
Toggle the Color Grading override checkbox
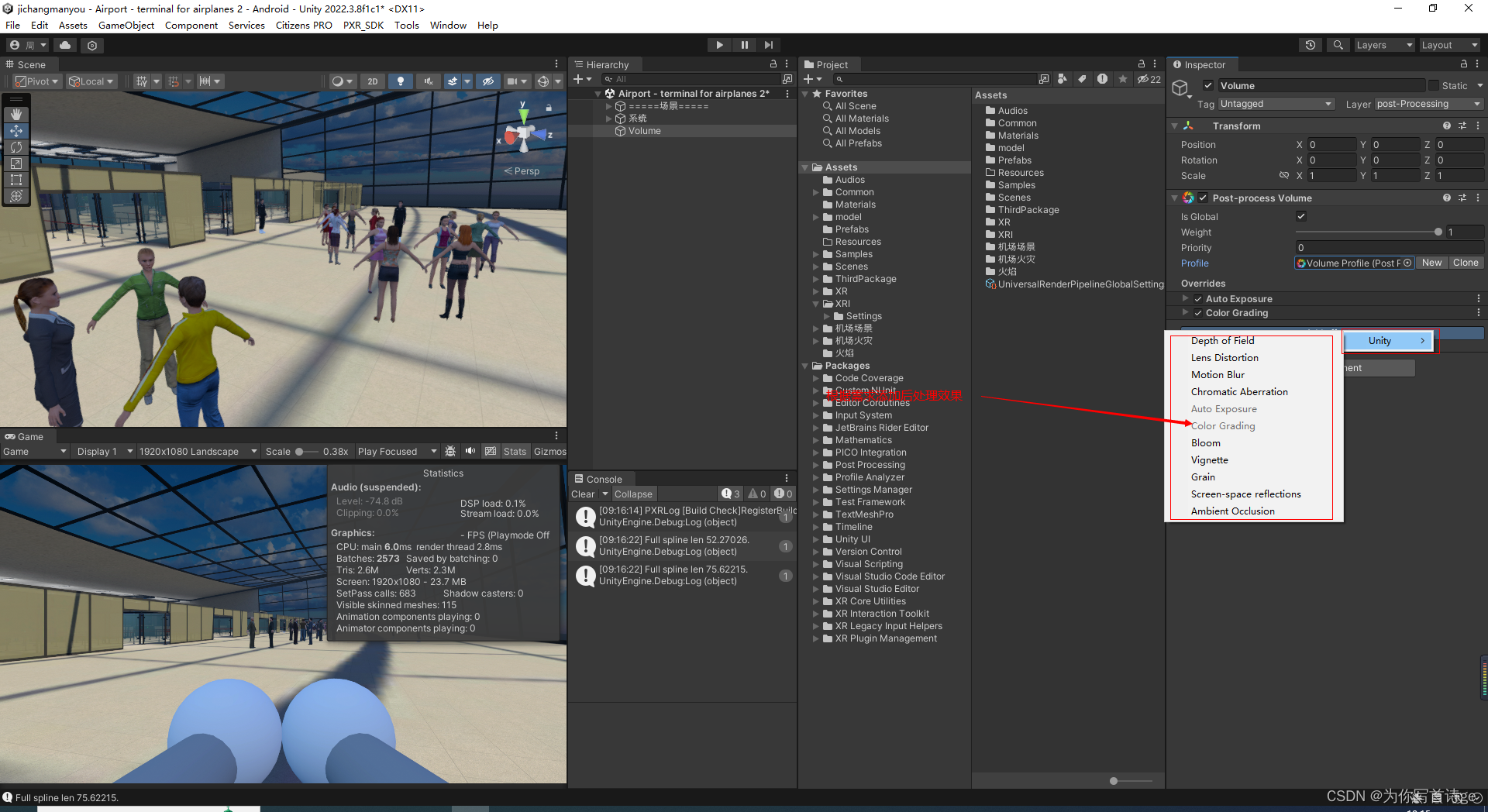click(x=1197, y=313)
